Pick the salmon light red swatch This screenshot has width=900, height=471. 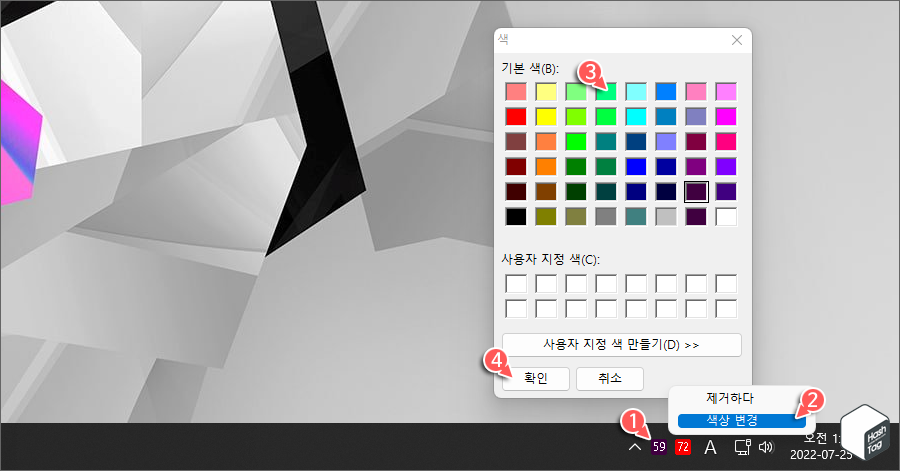[516, 92]
